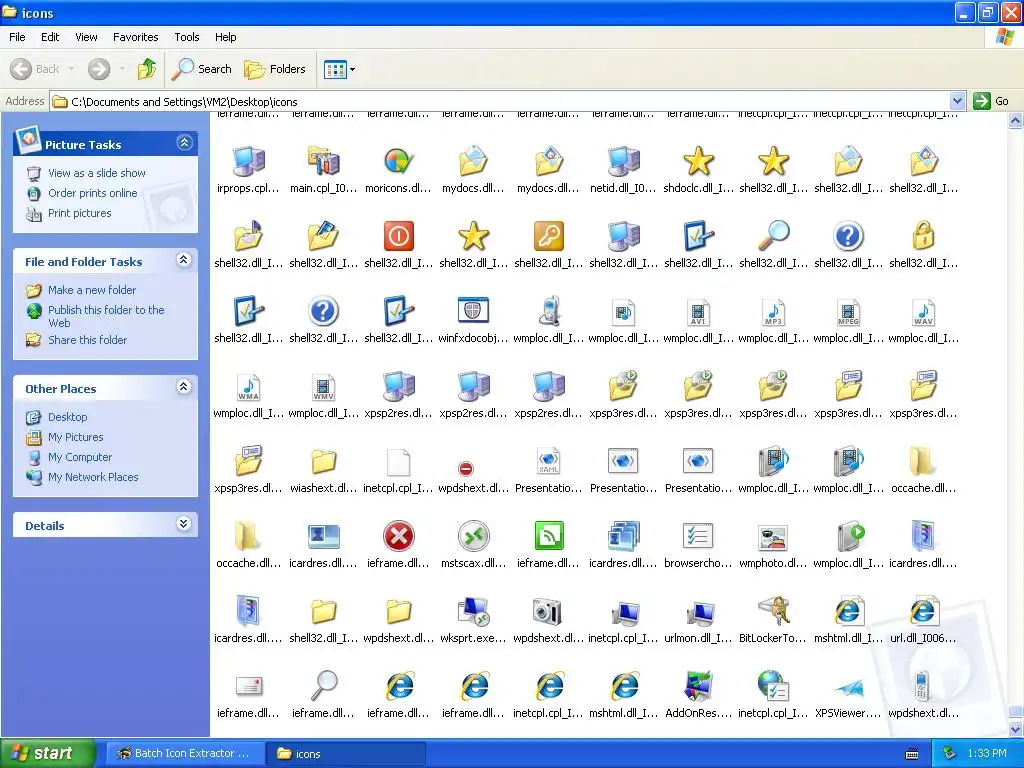Click the scrollbar down arrow
The width and height of the screenshot is (1024, 768).
[1016, 729]
